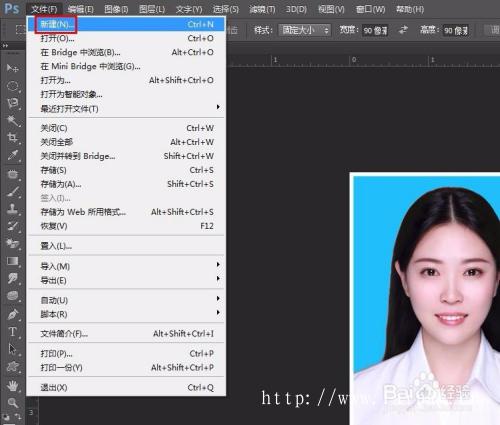The width and height of the screenshot is (500, 425).
Task: Choose 新建(N)... from File menu
Action: (x=126, y=24)
